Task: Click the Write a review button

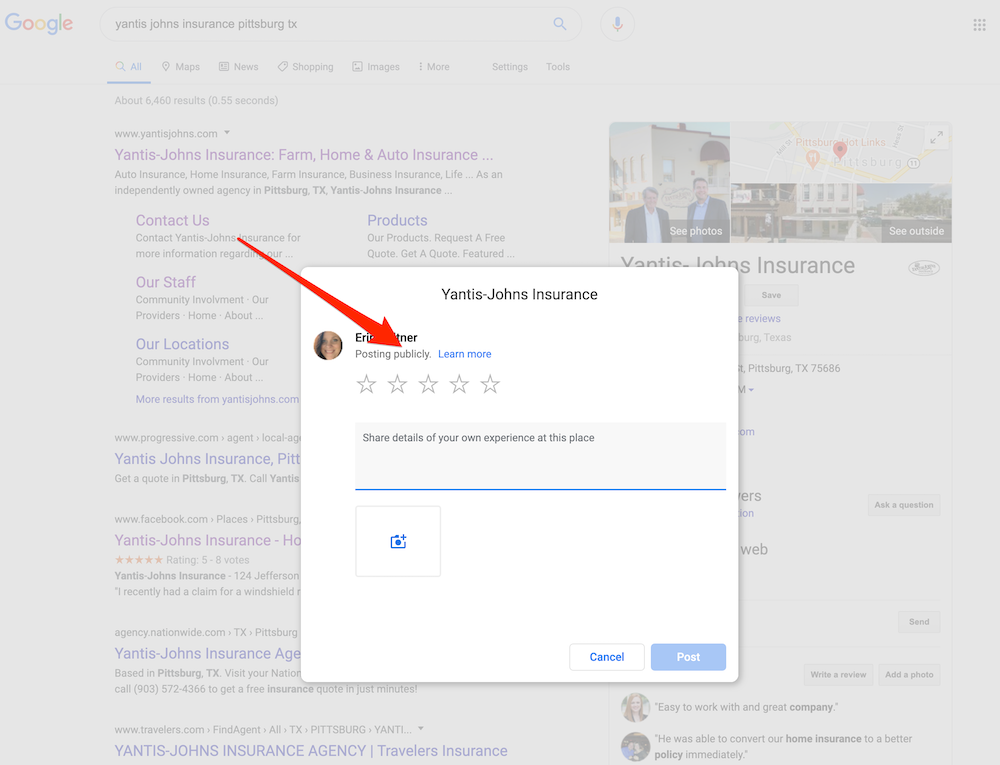Action: (838, 674)
